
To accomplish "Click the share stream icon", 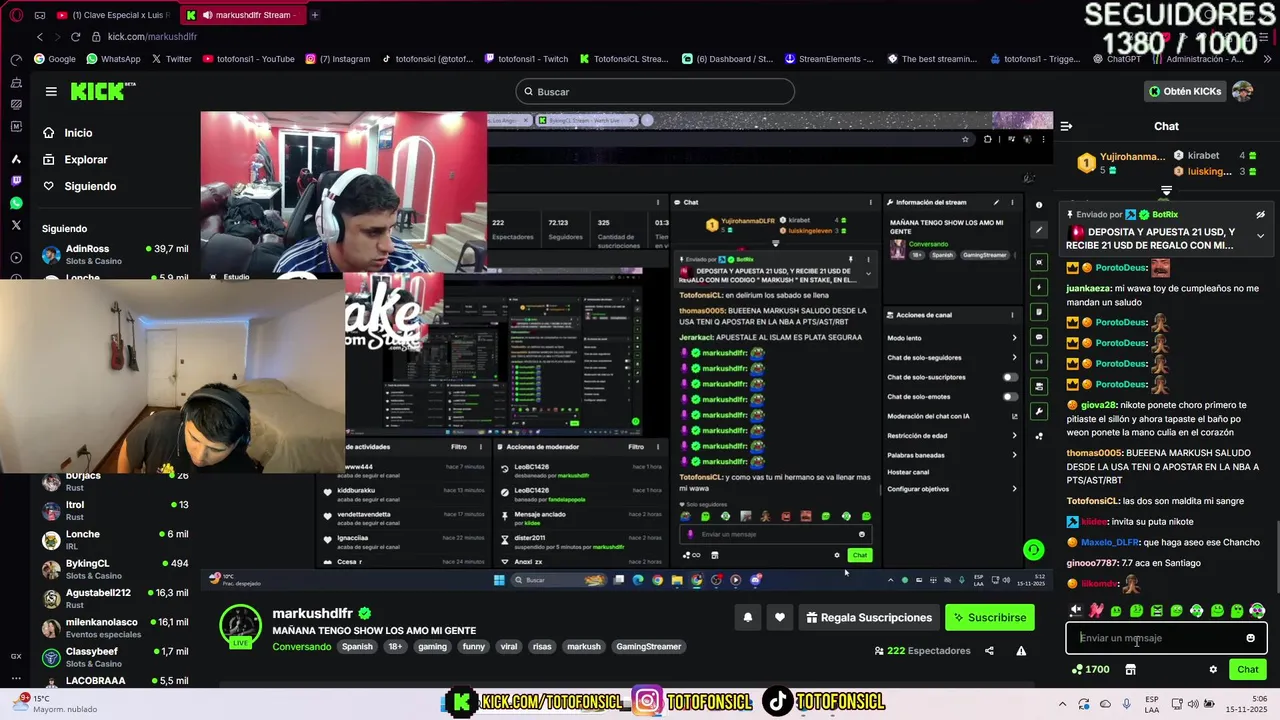I will click(989, 651).
